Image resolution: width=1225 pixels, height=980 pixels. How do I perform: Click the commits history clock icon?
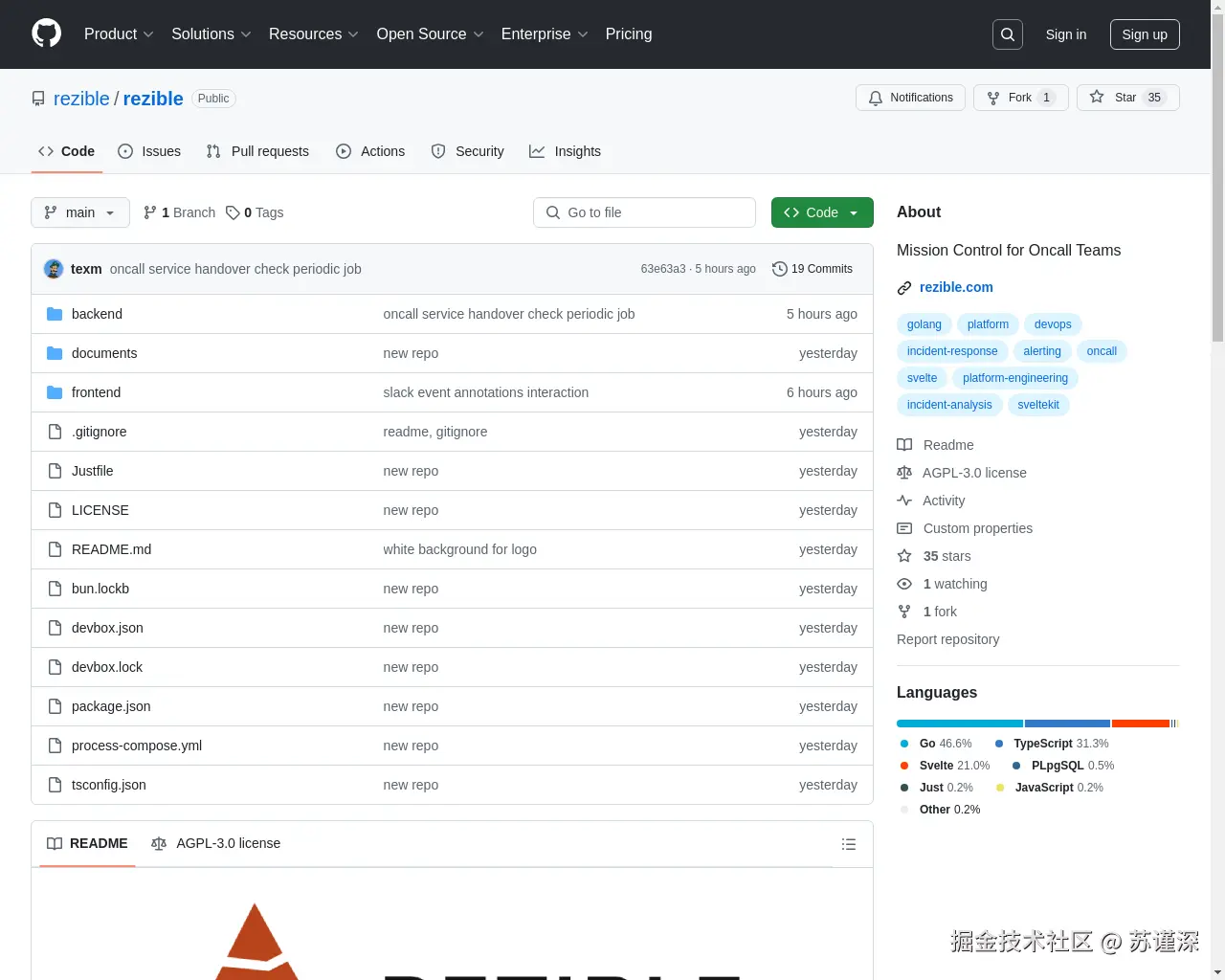pyautogui.click(x=780, y=269)
